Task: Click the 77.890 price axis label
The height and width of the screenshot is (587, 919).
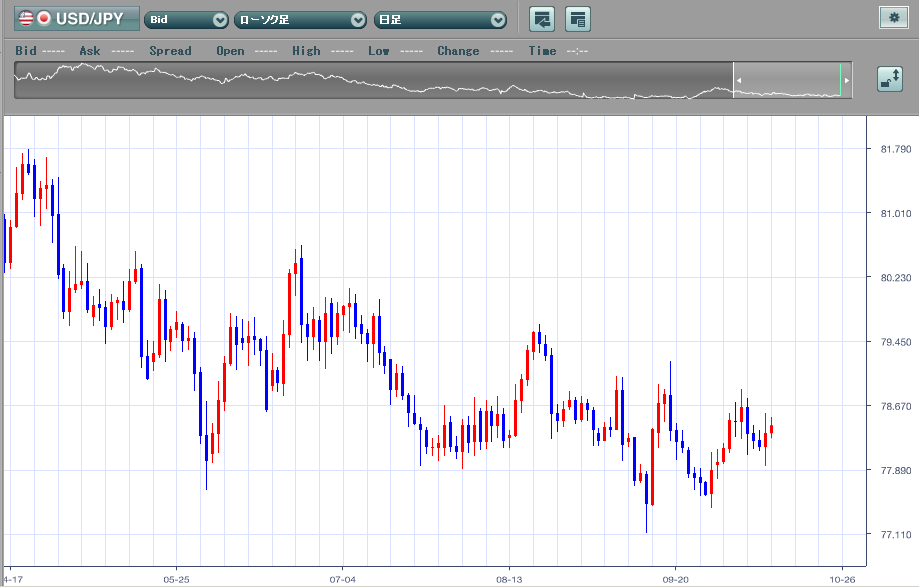Action: pyautogui.click(x=896, y=470)
